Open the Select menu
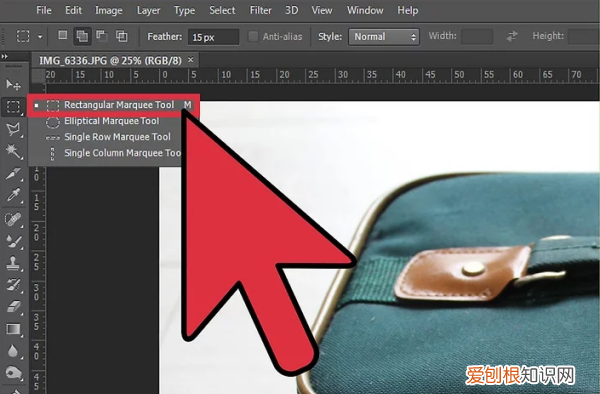Image resolution: width=600 pixels, height=394 pixels. tap(222, 10)
